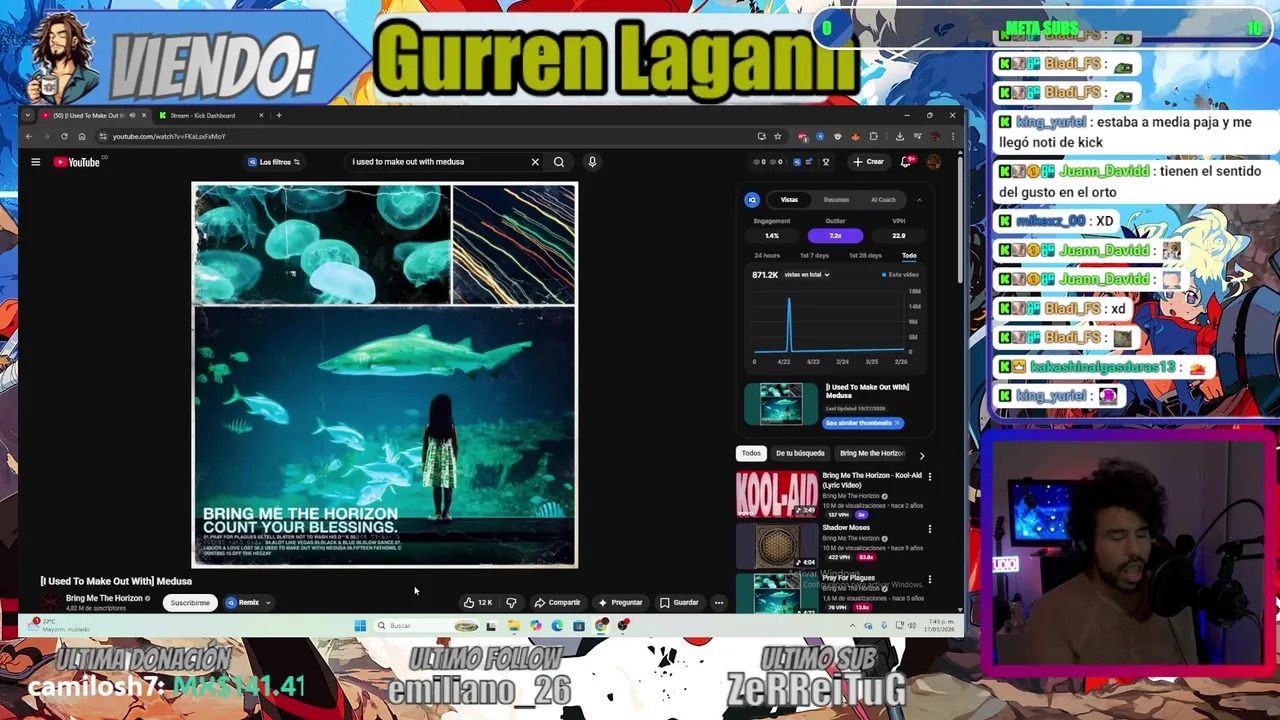The width and height of the screenshot is (1280, 720).
Task: Open File Explorer from the taskbar
Action: tap(513, 626)
